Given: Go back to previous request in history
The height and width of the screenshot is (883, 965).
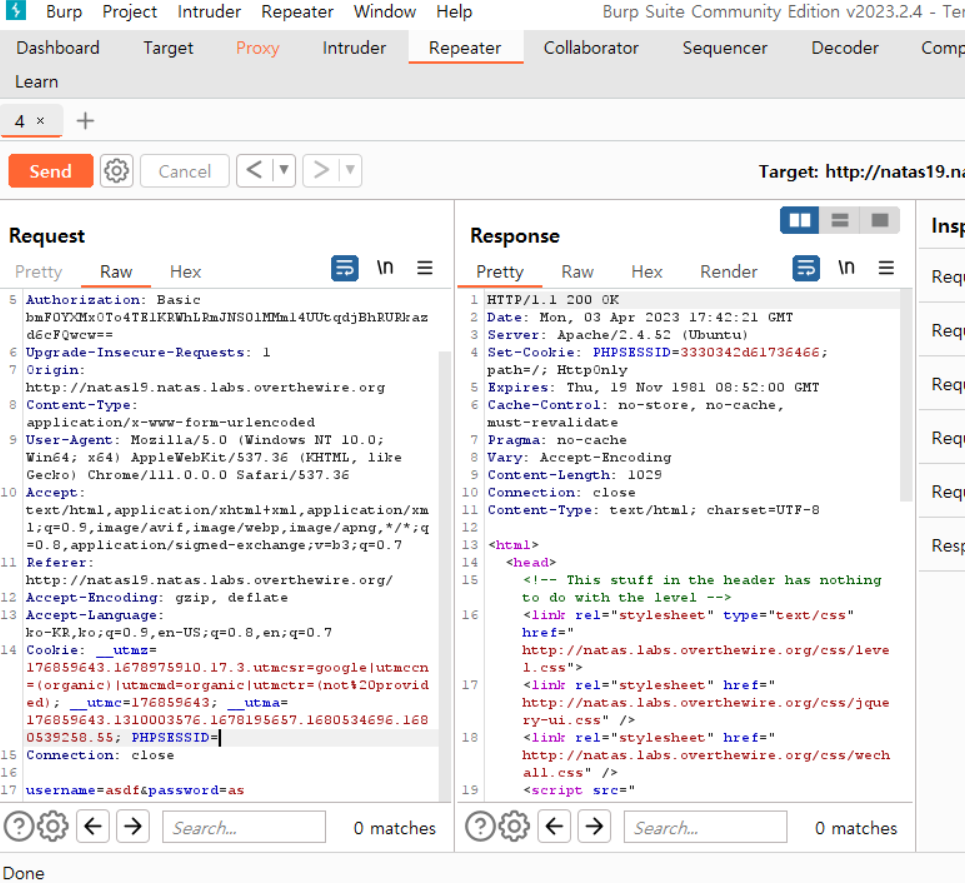Looking at the screenshot, I should (254, 170).
